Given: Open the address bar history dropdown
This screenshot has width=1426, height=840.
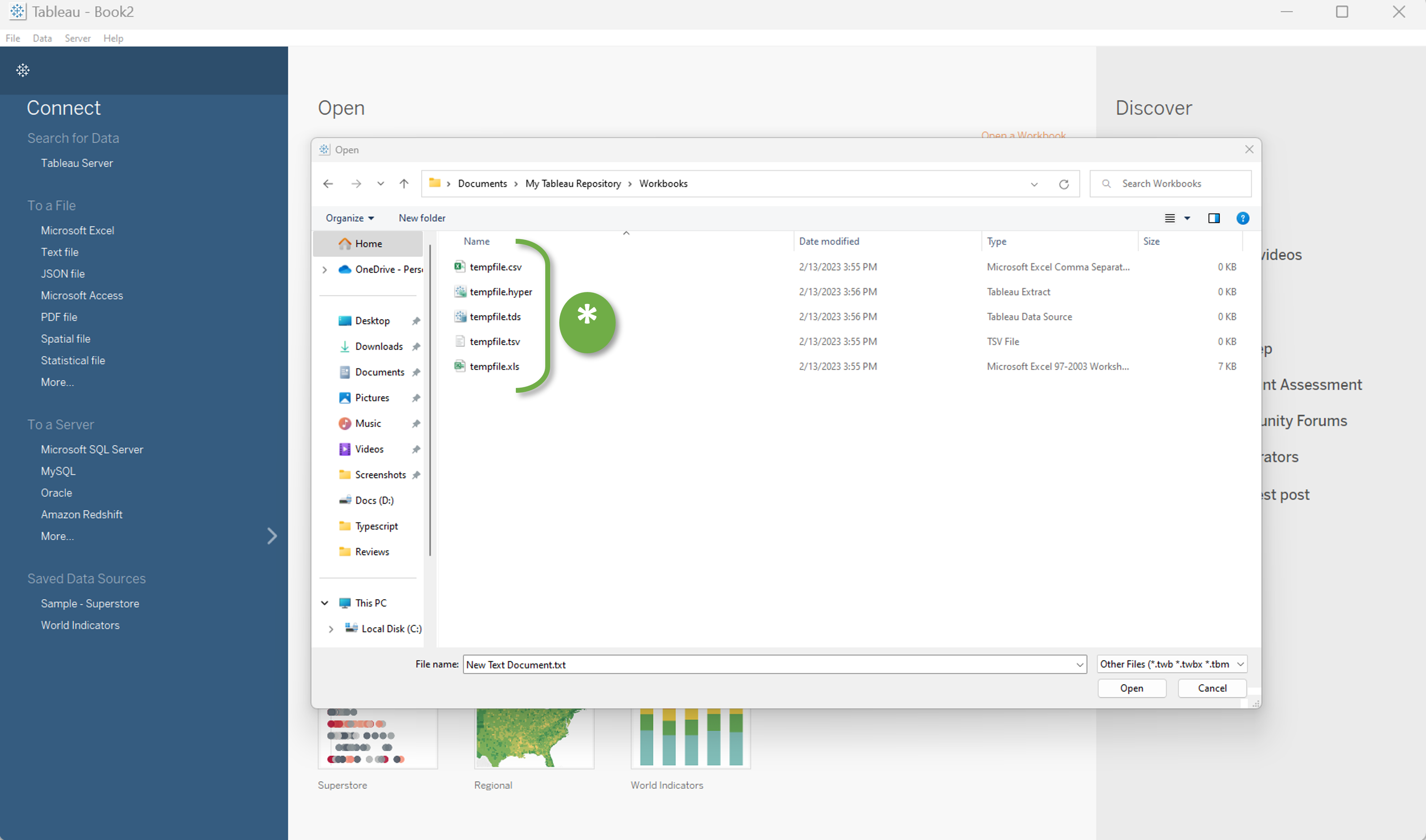Looking at the screenshot, I should [1034, 184].
